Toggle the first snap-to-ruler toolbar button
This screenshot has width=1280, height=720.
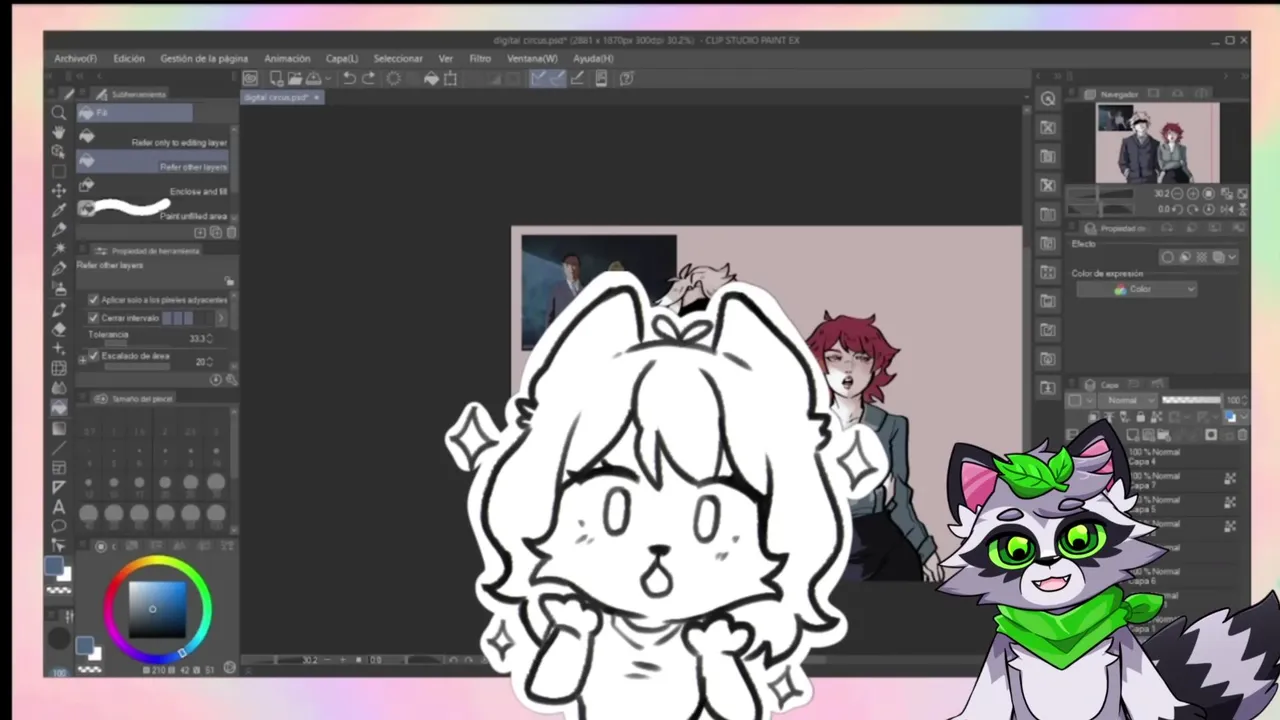click(x=538, y=78)
